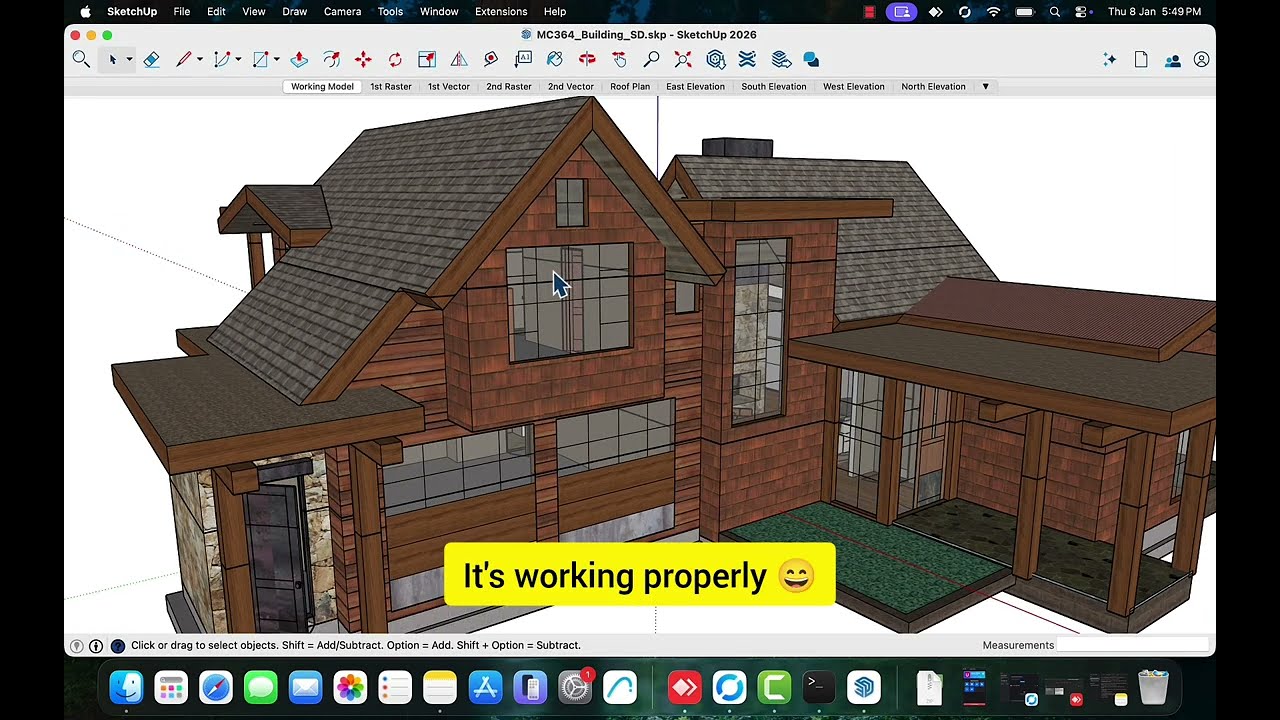Expand the Line tool dropdown arrow
This screenshot has height=720, width=1280.
pos(200,60)
